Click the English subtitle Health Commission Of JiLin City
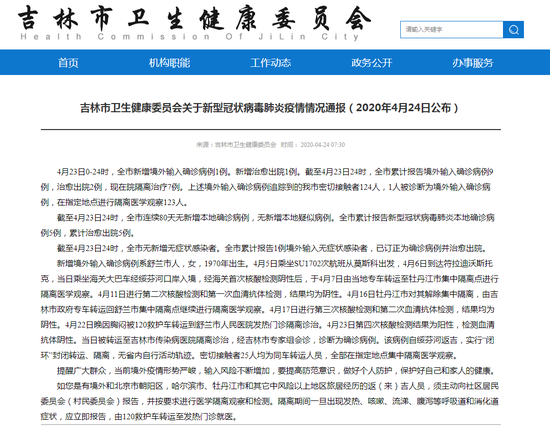This screenshot has height=430, width=550. point(190,36)
